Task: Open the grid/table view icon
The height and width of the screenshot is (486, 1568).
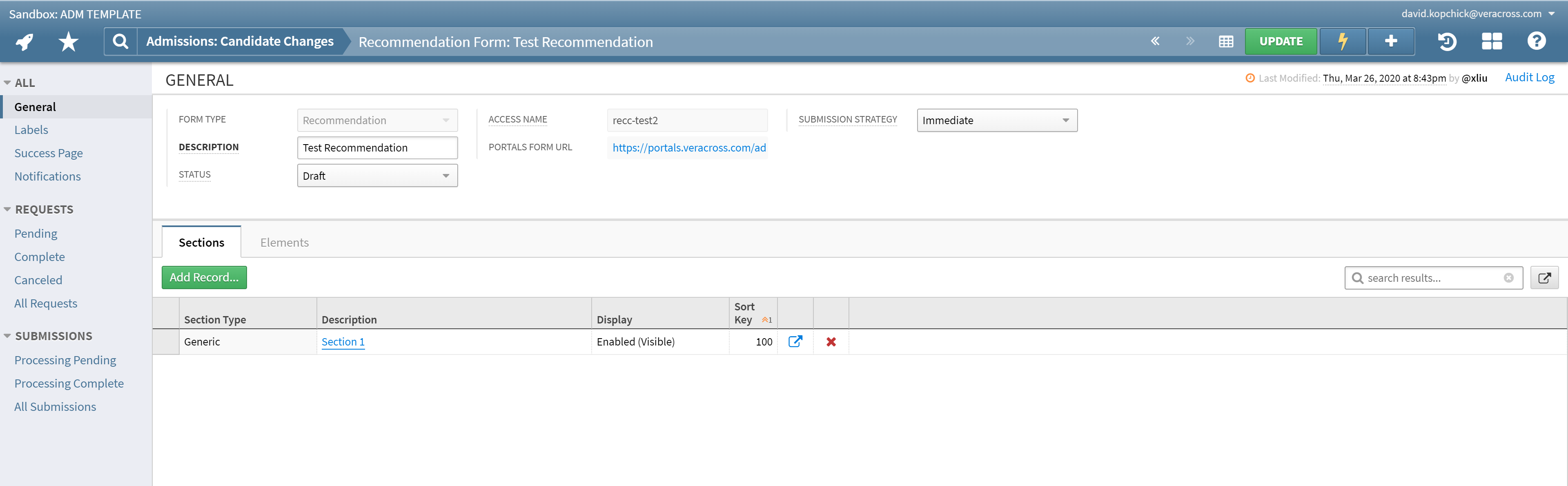Action: 1226,41
